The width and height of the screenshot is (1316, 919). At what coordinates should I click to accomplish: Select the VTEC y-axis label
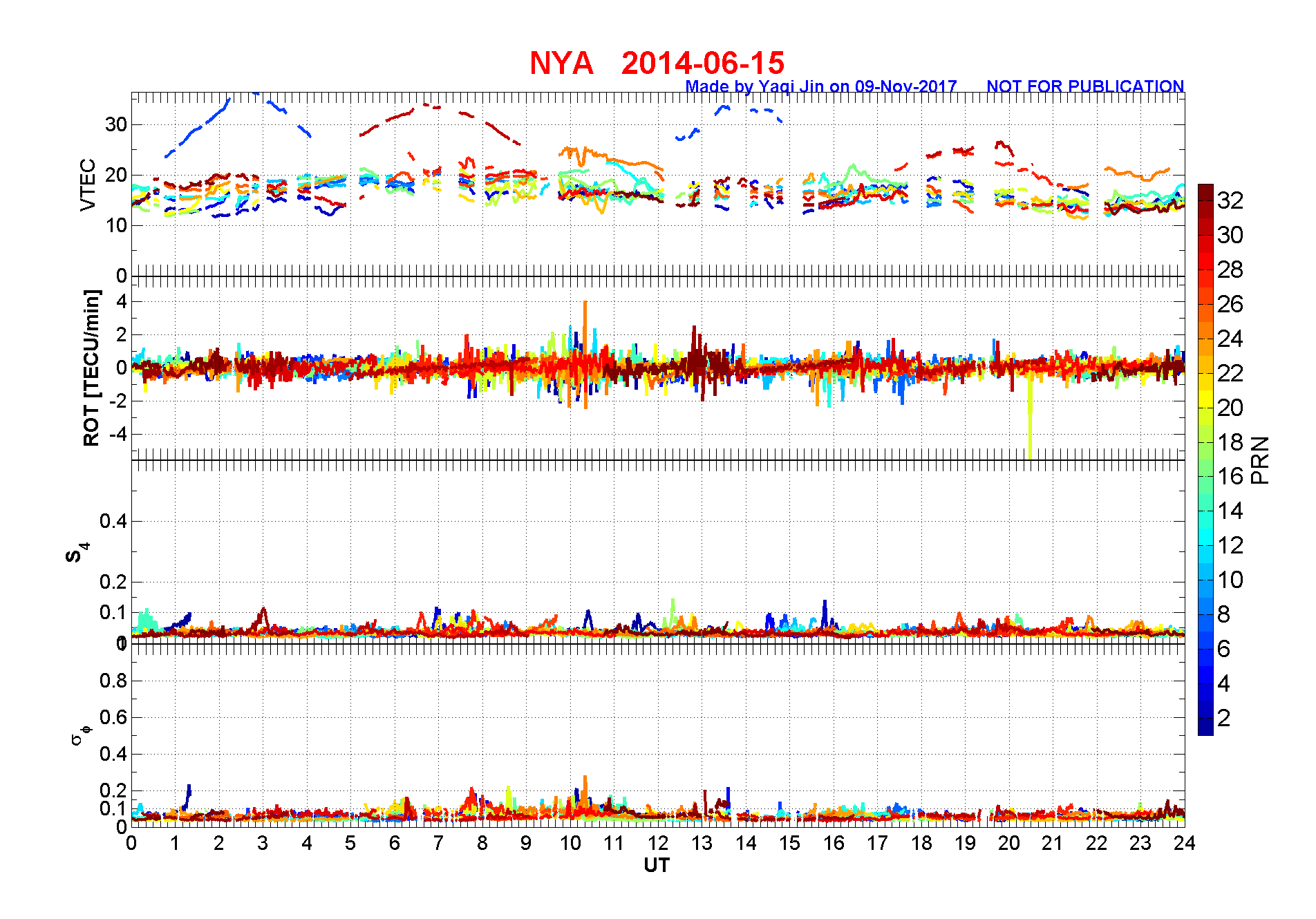[88, 184]
